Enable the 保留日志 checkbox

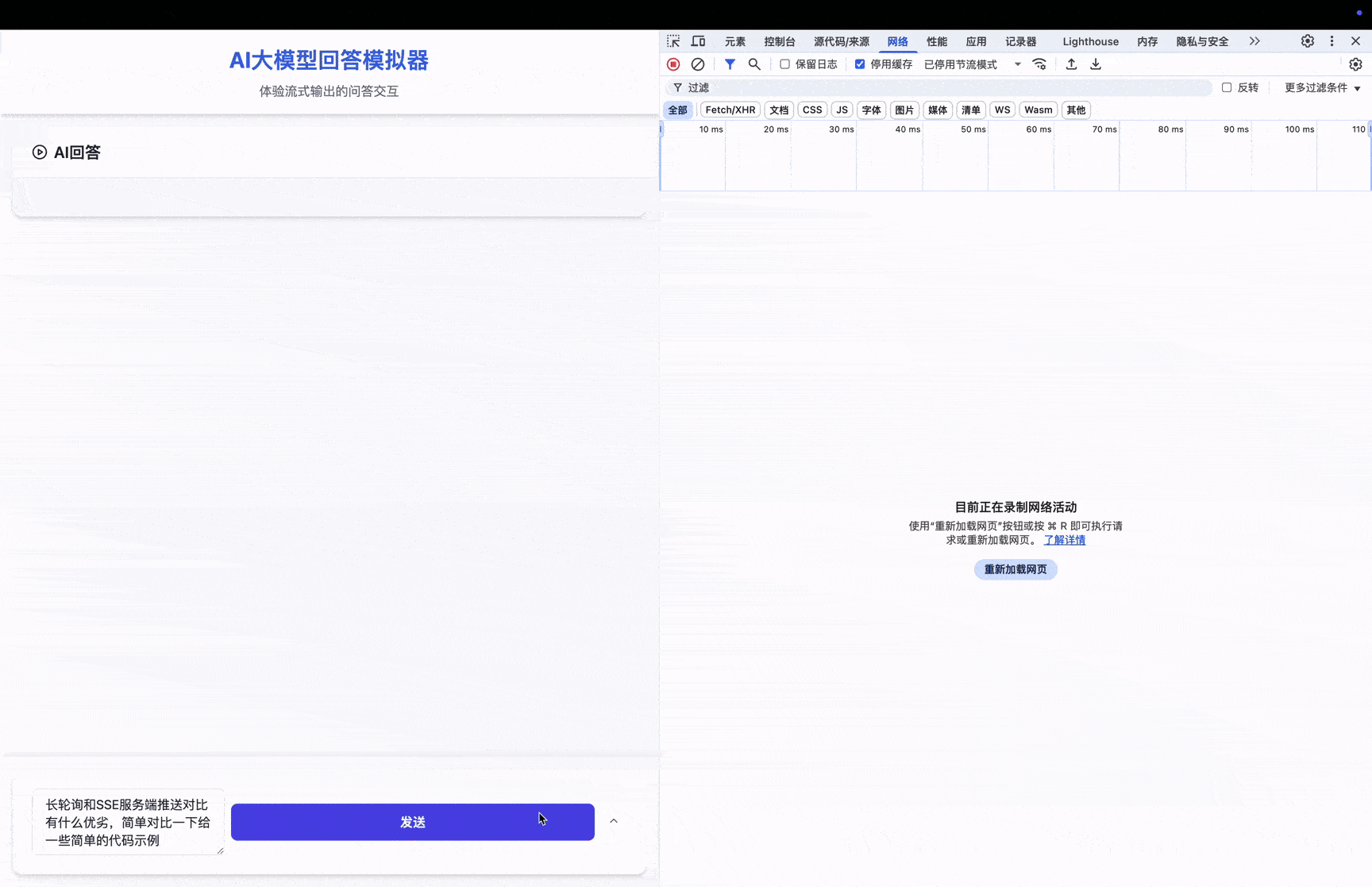(784, 64)
